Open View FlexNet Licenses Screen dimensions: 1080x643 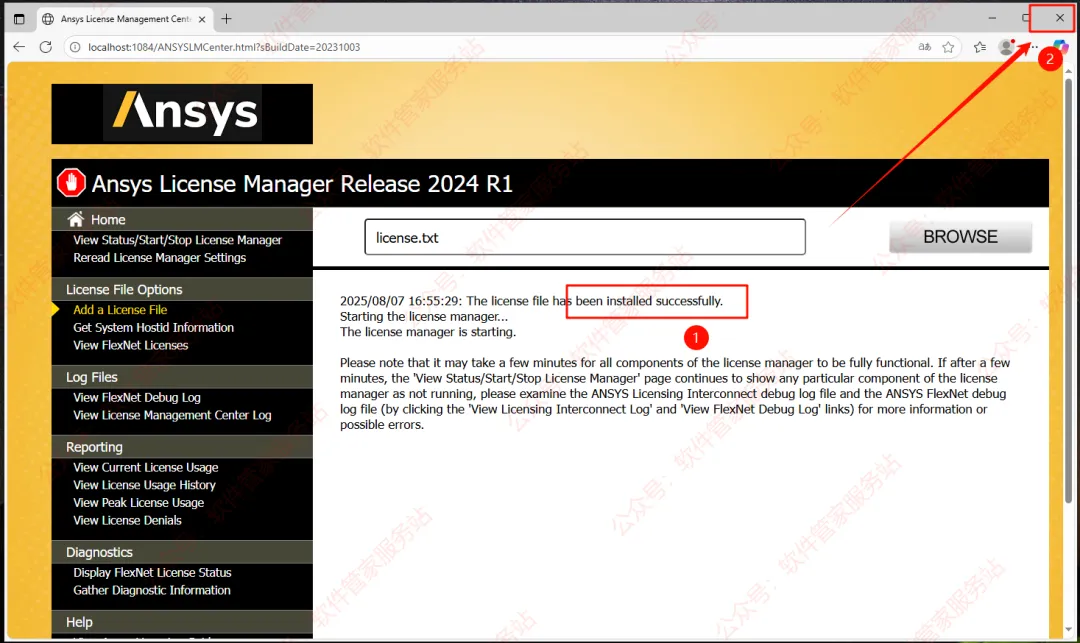point(131,346)
